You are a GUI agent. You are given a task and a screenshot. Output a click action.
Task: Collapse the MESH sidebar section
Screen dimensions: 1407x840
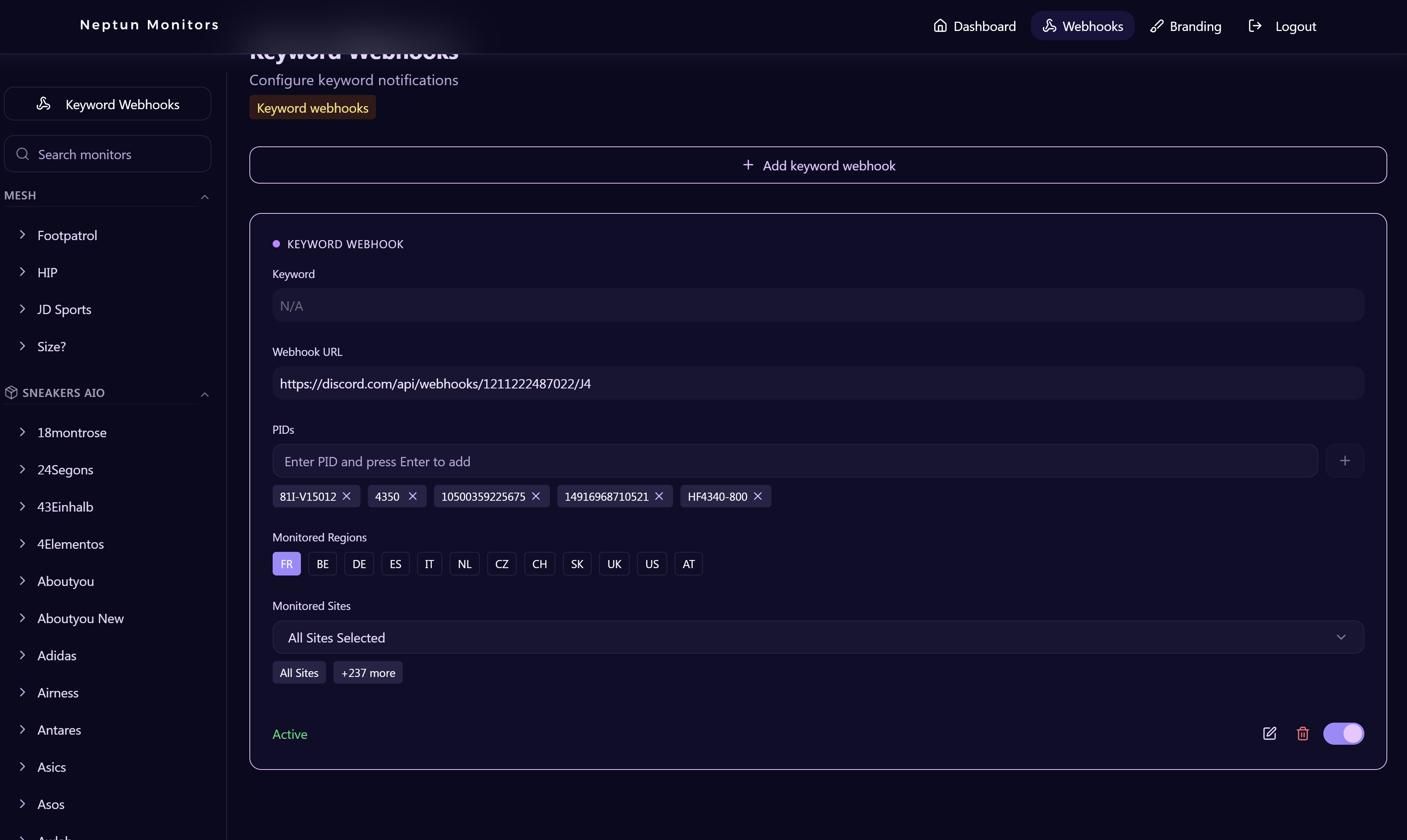pos(205,197)
